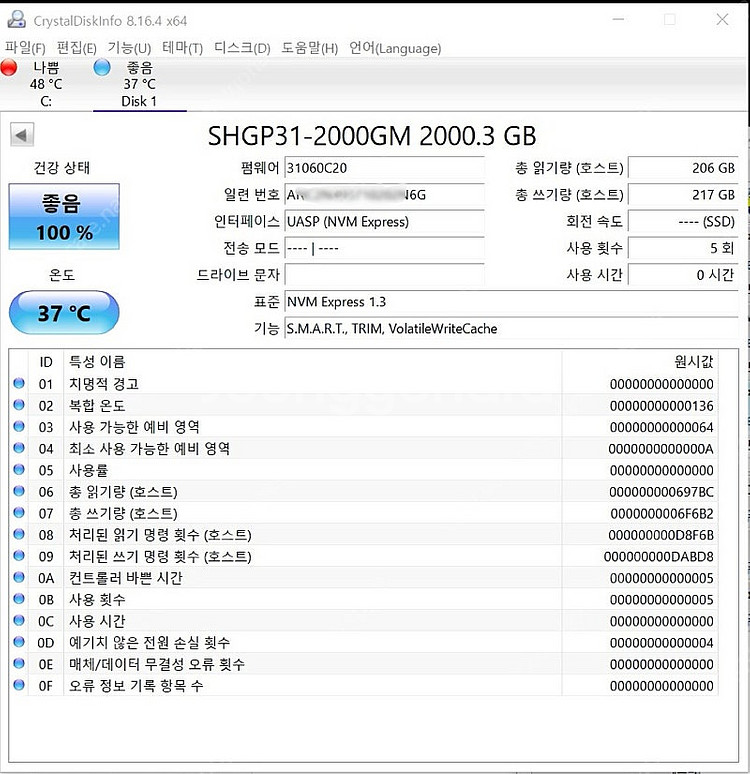Click the transfer mode field
Image resolution: width=750 pixels, height=774 pixels.
[x=384, y=248]
